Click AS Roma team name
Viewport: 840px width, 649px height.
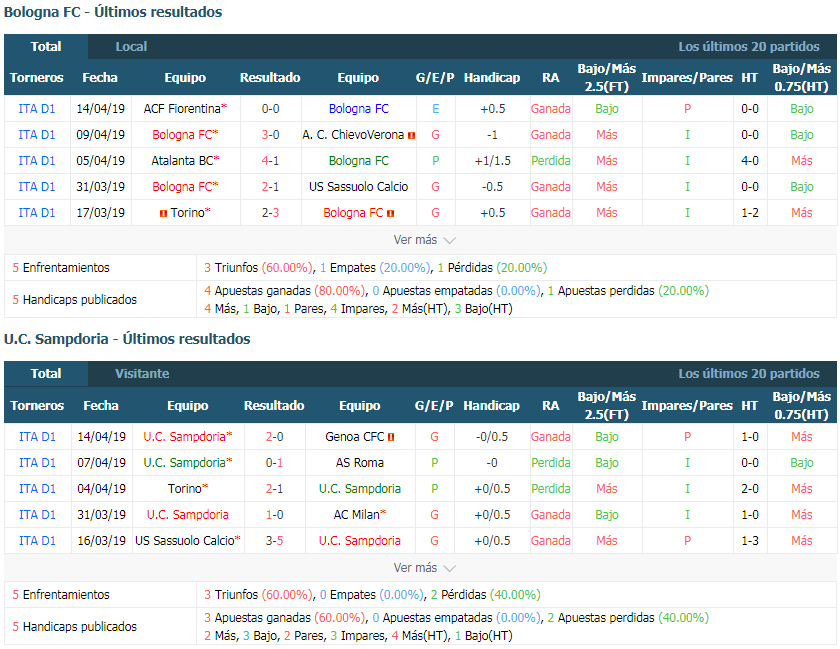click(x=359, y=462)
